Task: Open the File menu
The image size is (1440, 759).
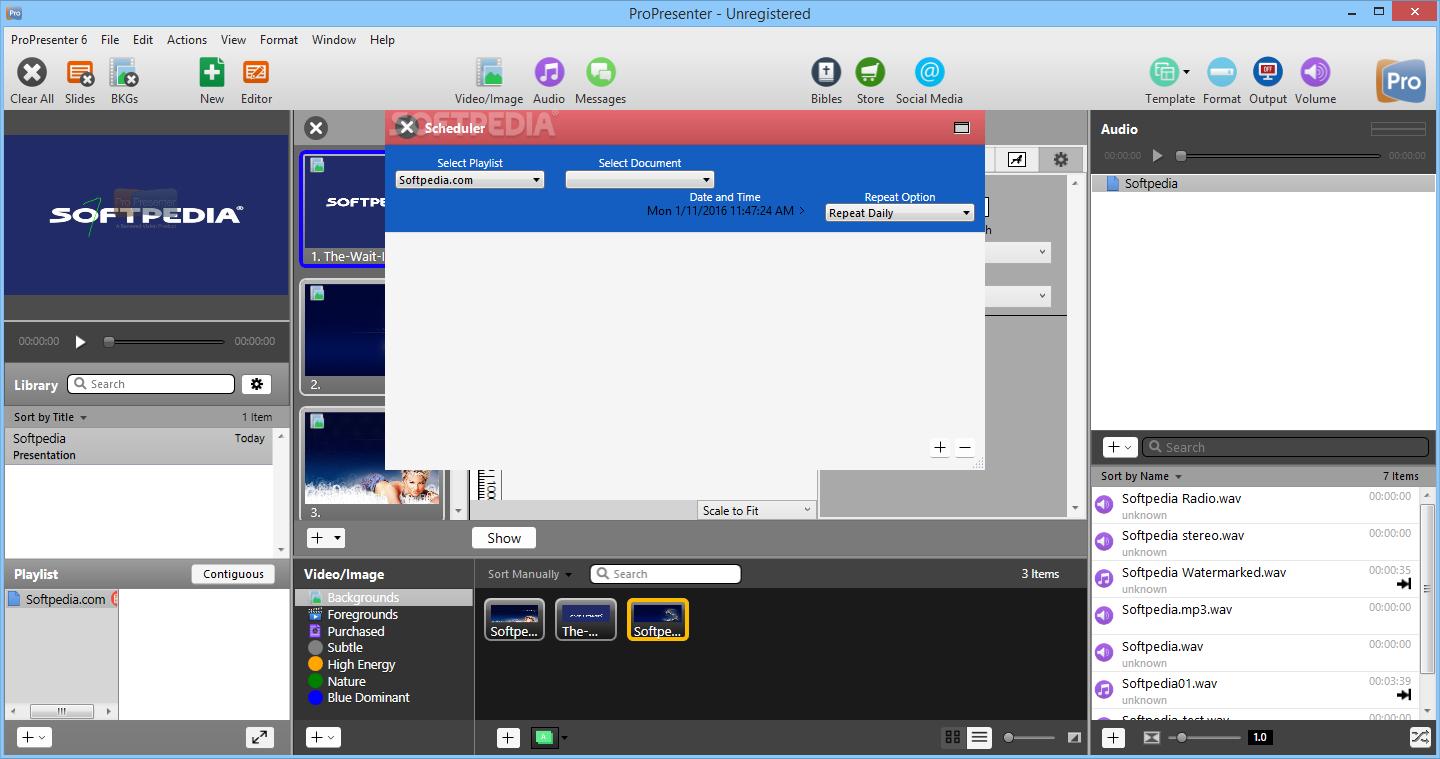Action: (x=110, y=40)
